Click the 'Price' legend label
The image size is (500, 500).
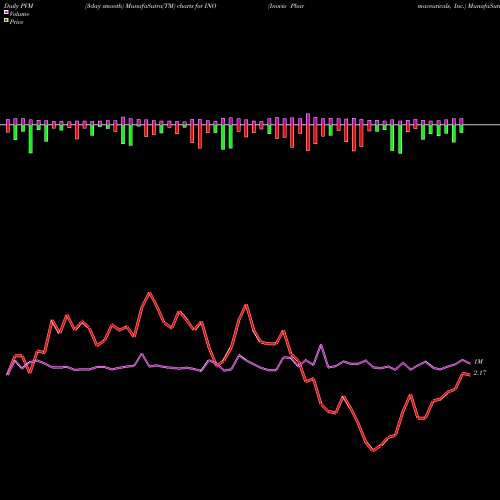(16, 22)
